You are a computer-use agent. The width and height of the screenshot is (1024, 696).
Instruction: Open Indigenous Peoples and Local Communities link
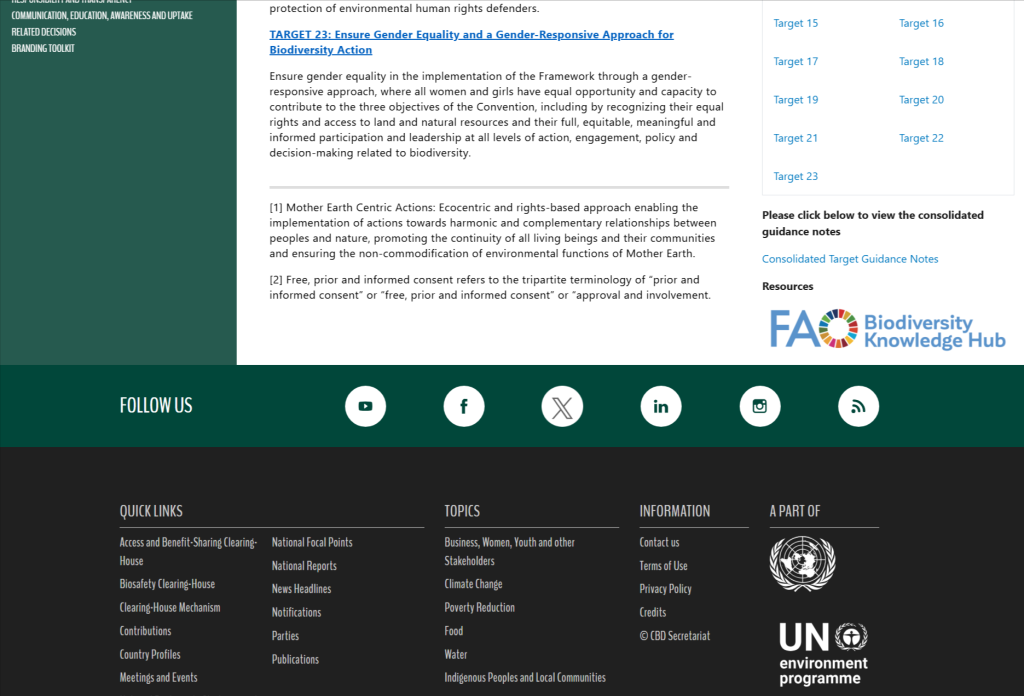pos(524,678)
